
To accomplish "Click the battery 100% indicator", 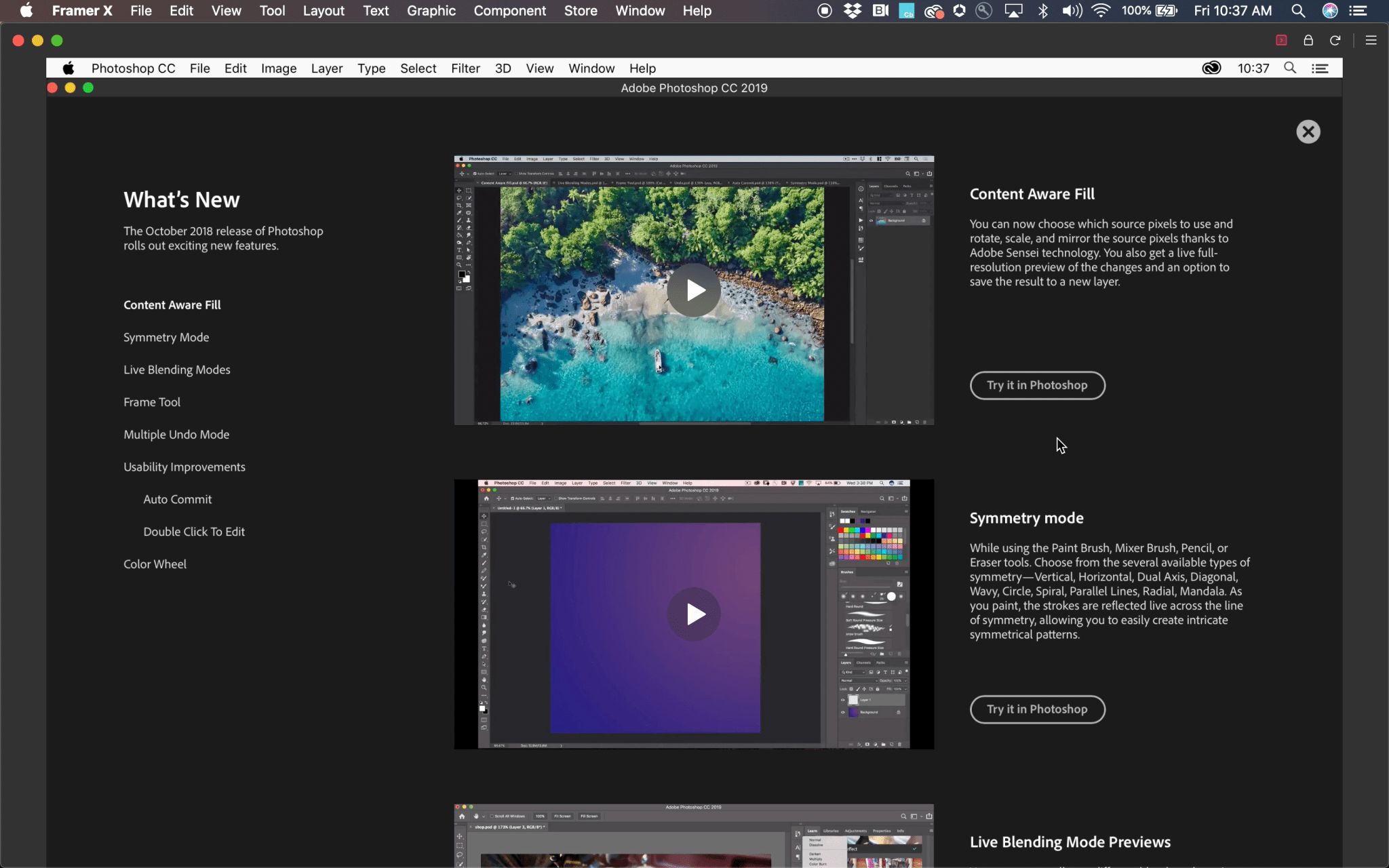I will point(1150,11).
